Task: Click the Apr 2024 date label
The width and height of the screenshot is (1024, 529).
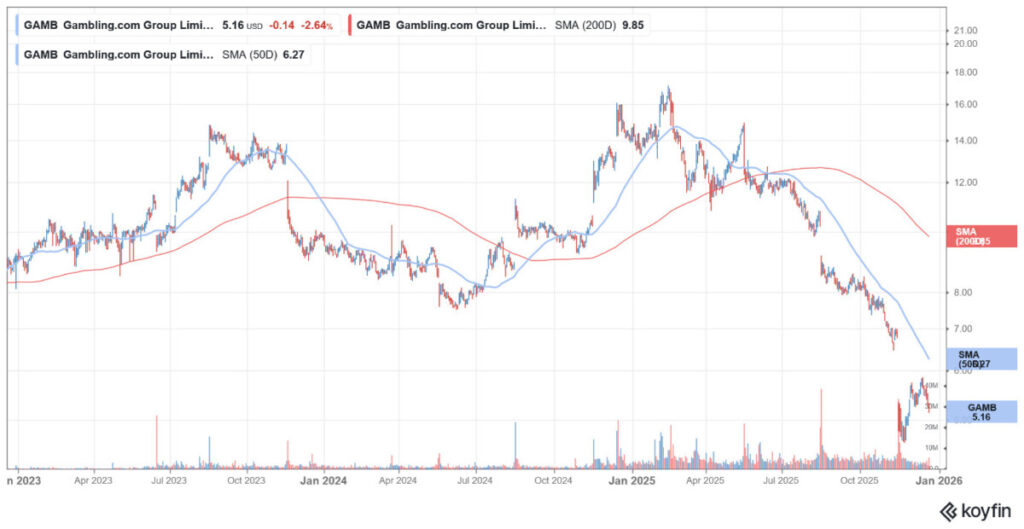Action: pos(399,480)
